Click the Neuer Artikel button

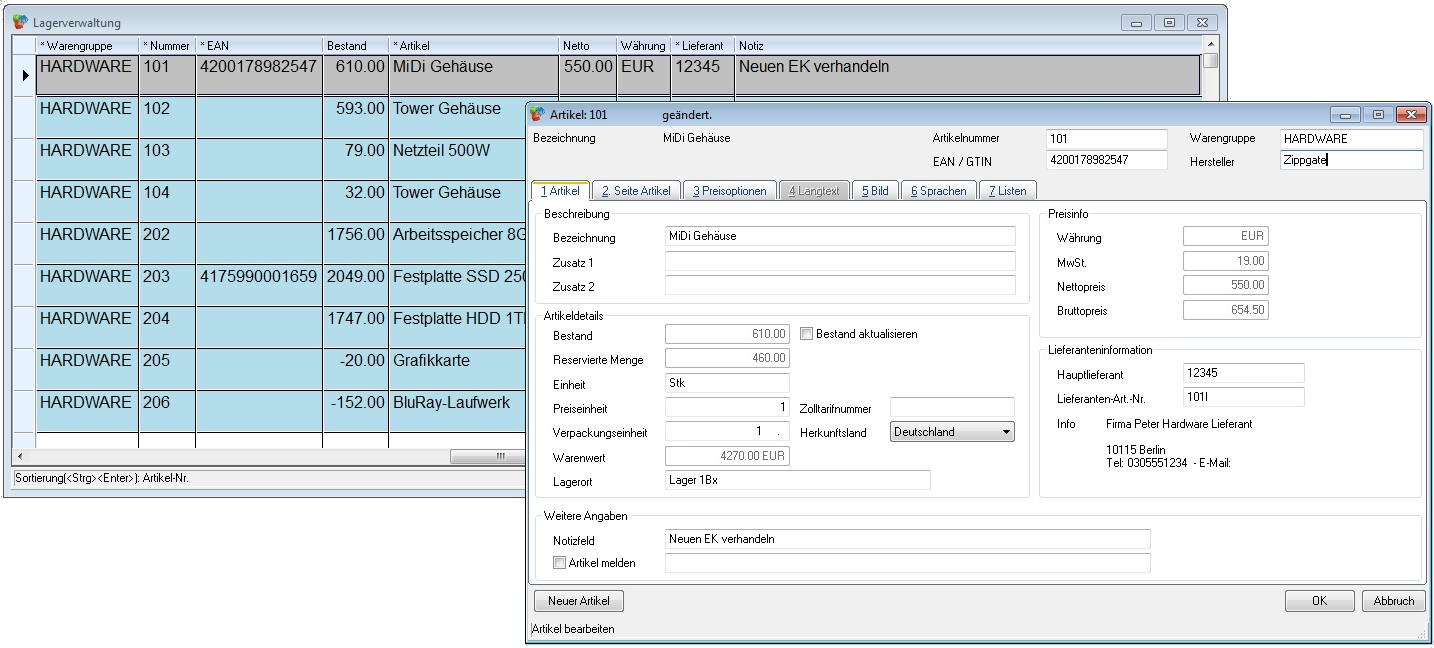[x=580, y=601]
